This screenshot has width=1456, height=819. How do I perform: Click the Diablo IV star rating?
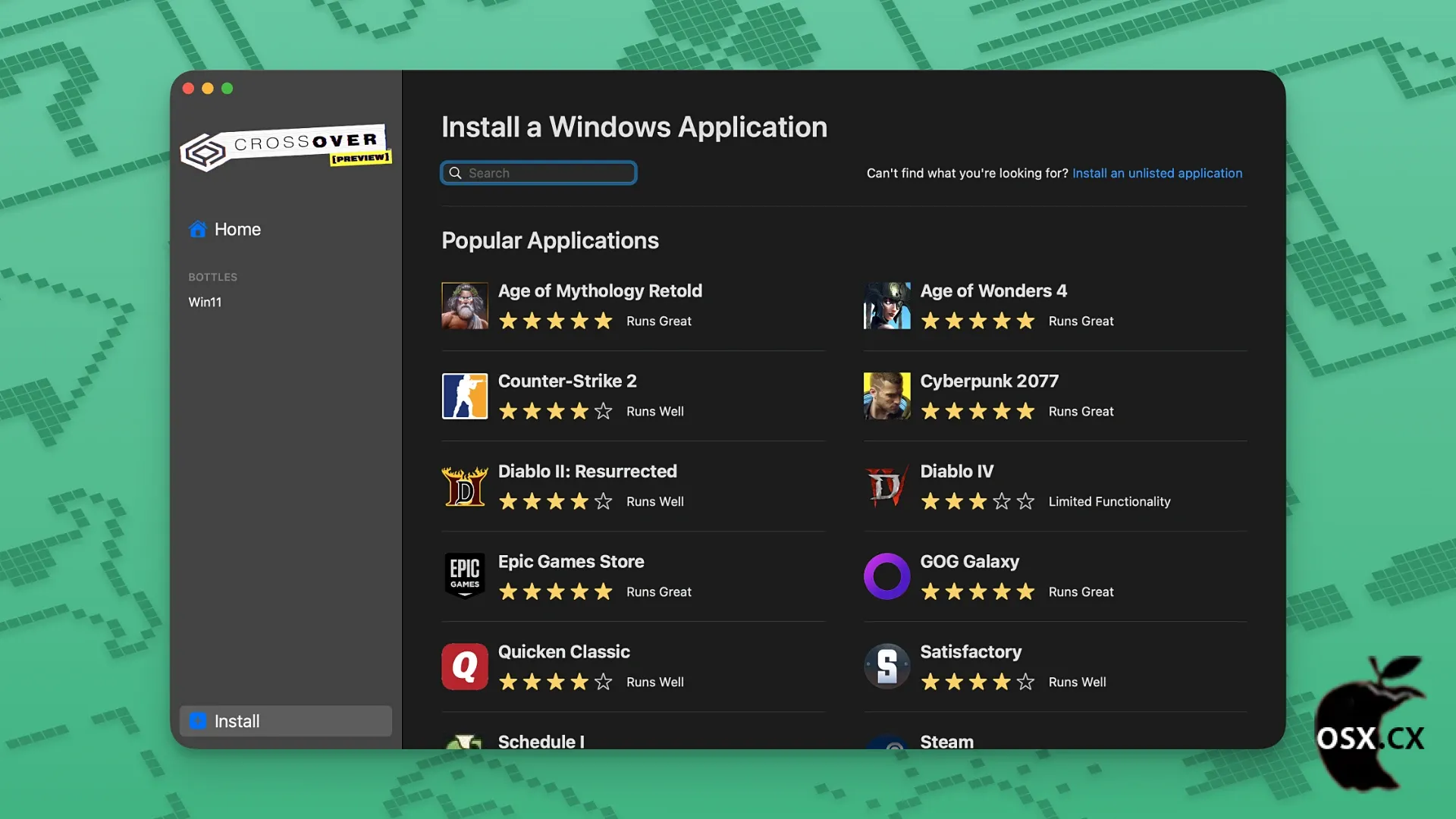[x=978, y=501]
